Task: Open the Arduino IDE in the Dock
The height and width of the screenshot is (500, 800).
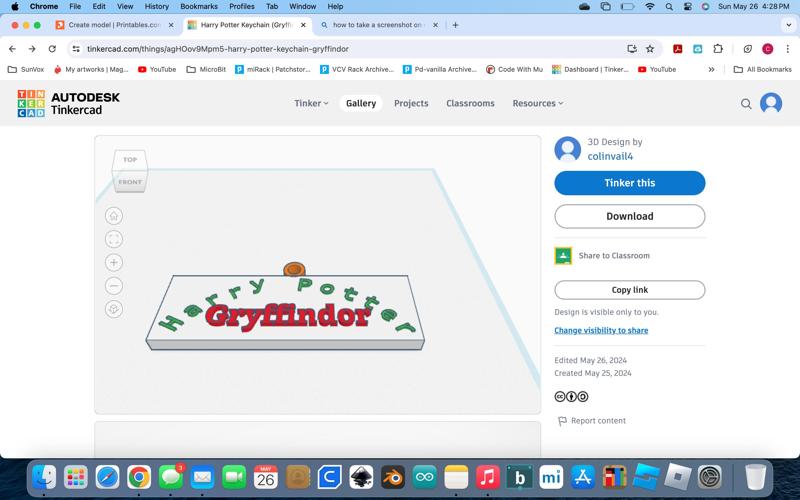Action: [424, 478]
